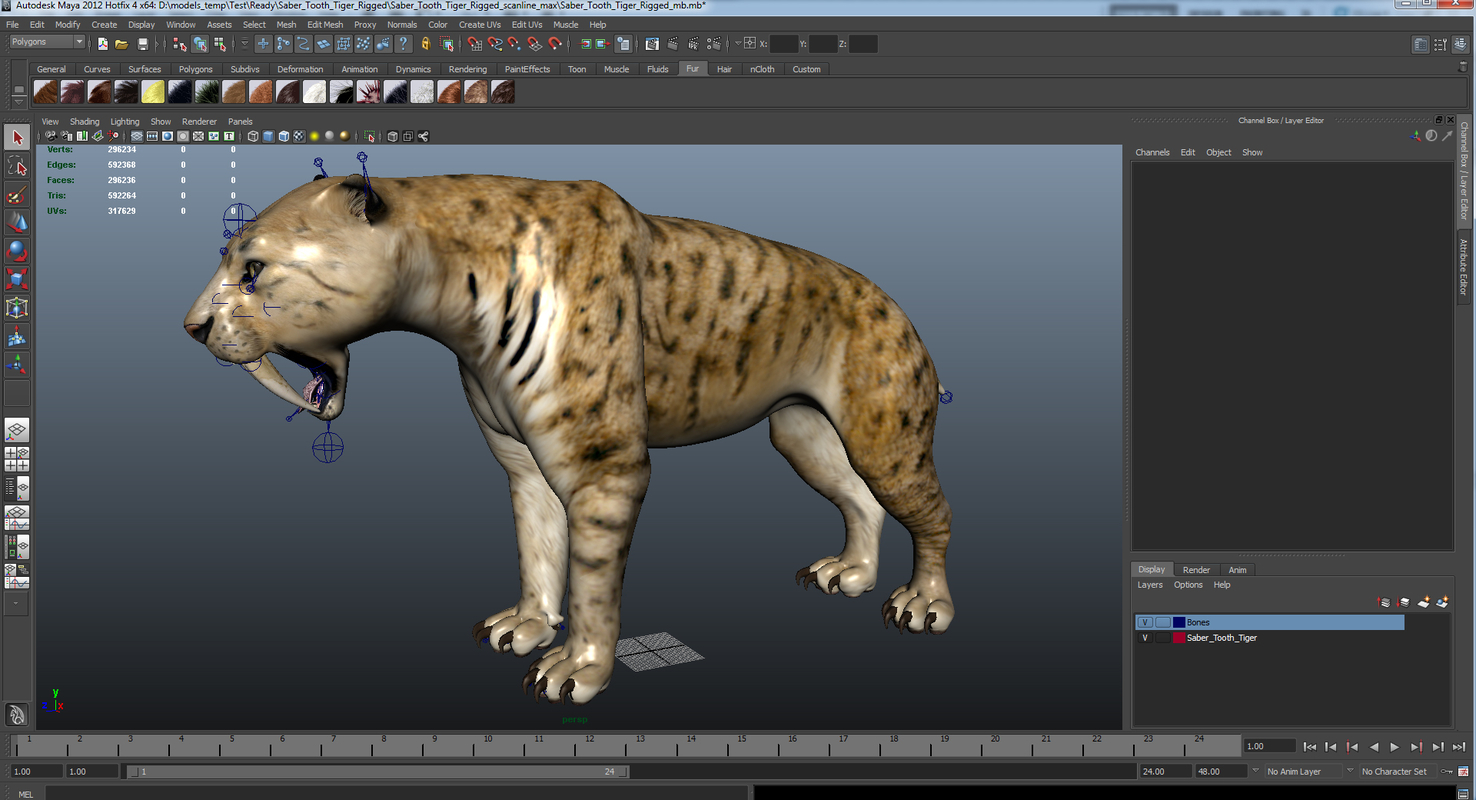Screen dimensions: 1476x800
Task: Create a new scene file icon
Action: (102, 44)
